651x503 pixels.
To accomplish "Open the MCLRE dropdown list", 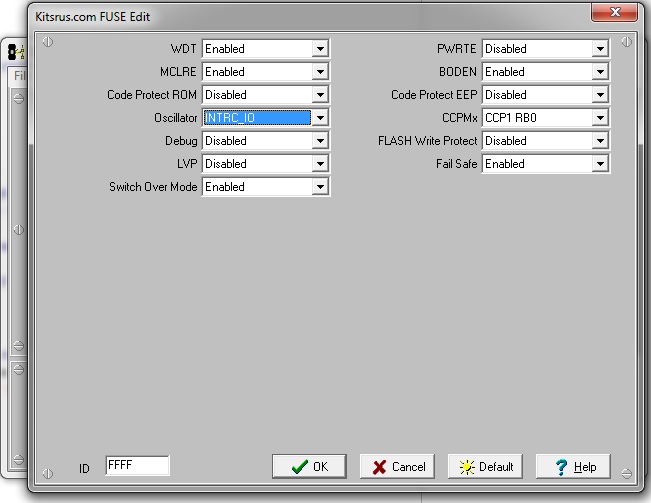I will pos(320,72).
